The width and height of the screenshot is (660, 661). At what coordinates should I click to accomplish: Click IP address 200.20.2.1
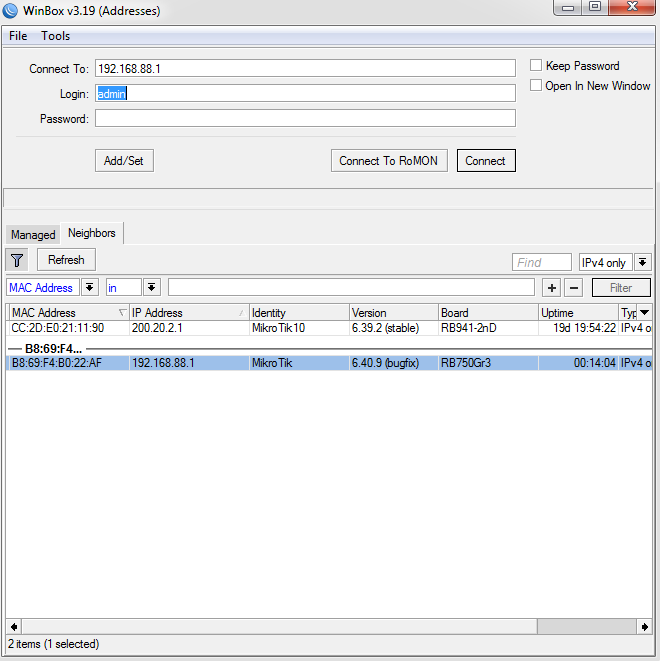point(157,328)
